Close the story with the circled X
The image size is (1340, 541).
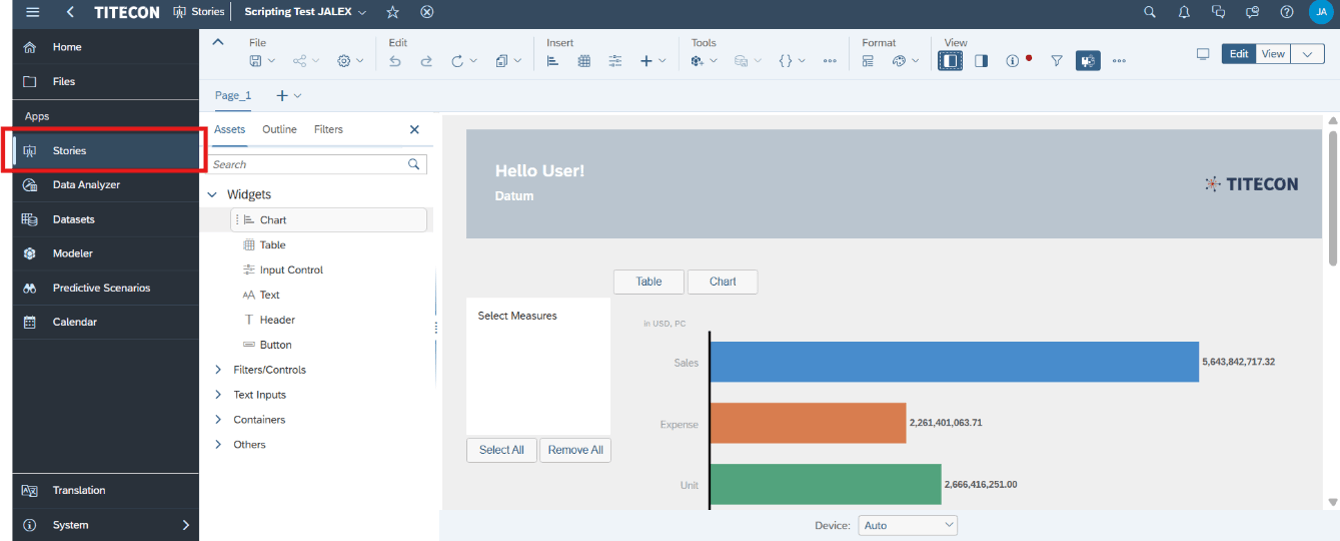pos(427,12)
